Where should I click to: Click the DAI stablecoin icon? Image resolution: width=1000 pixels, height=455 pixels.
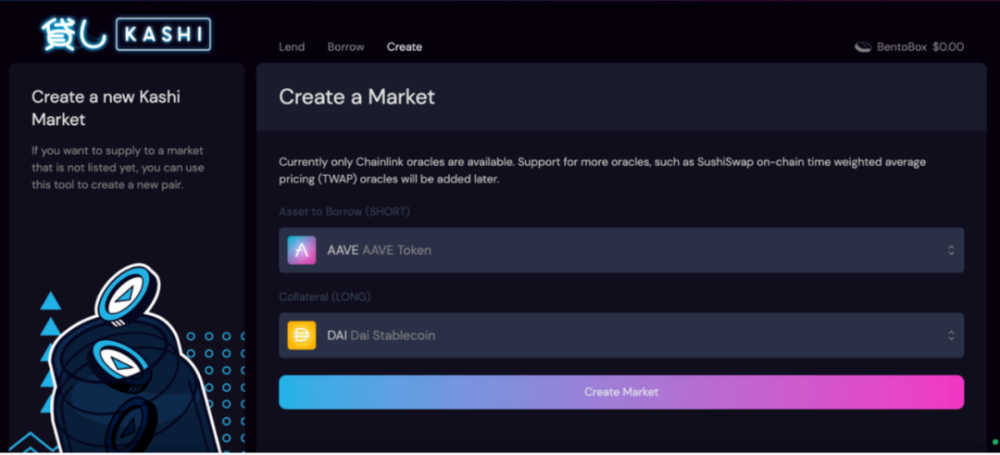click(302, 335)
